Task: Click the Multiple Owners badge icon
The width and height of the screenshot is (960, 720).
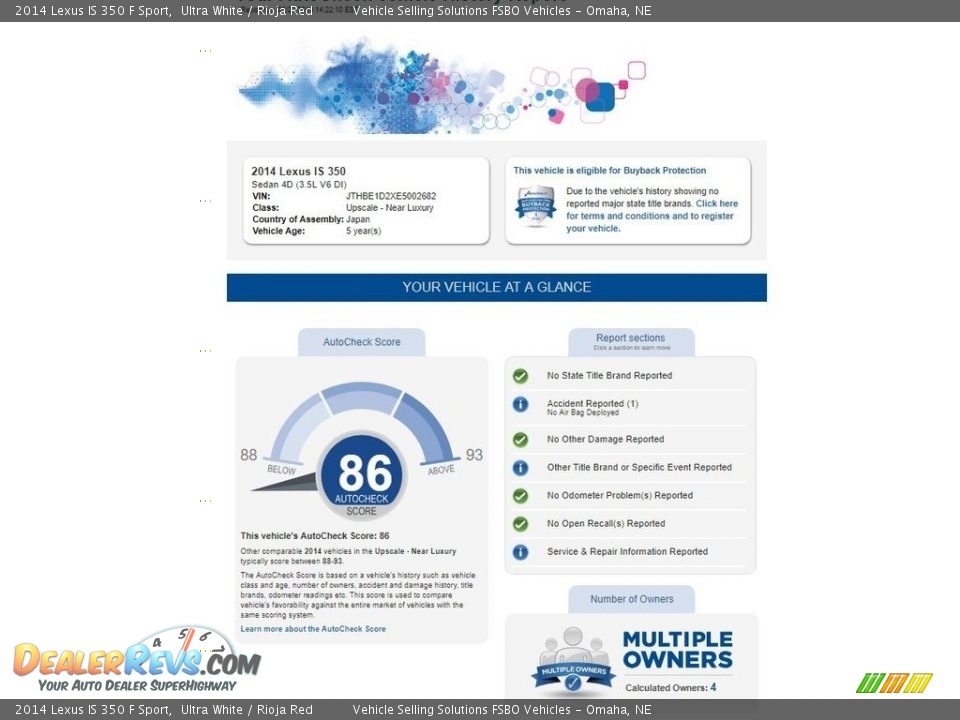Action: point(572,661)
